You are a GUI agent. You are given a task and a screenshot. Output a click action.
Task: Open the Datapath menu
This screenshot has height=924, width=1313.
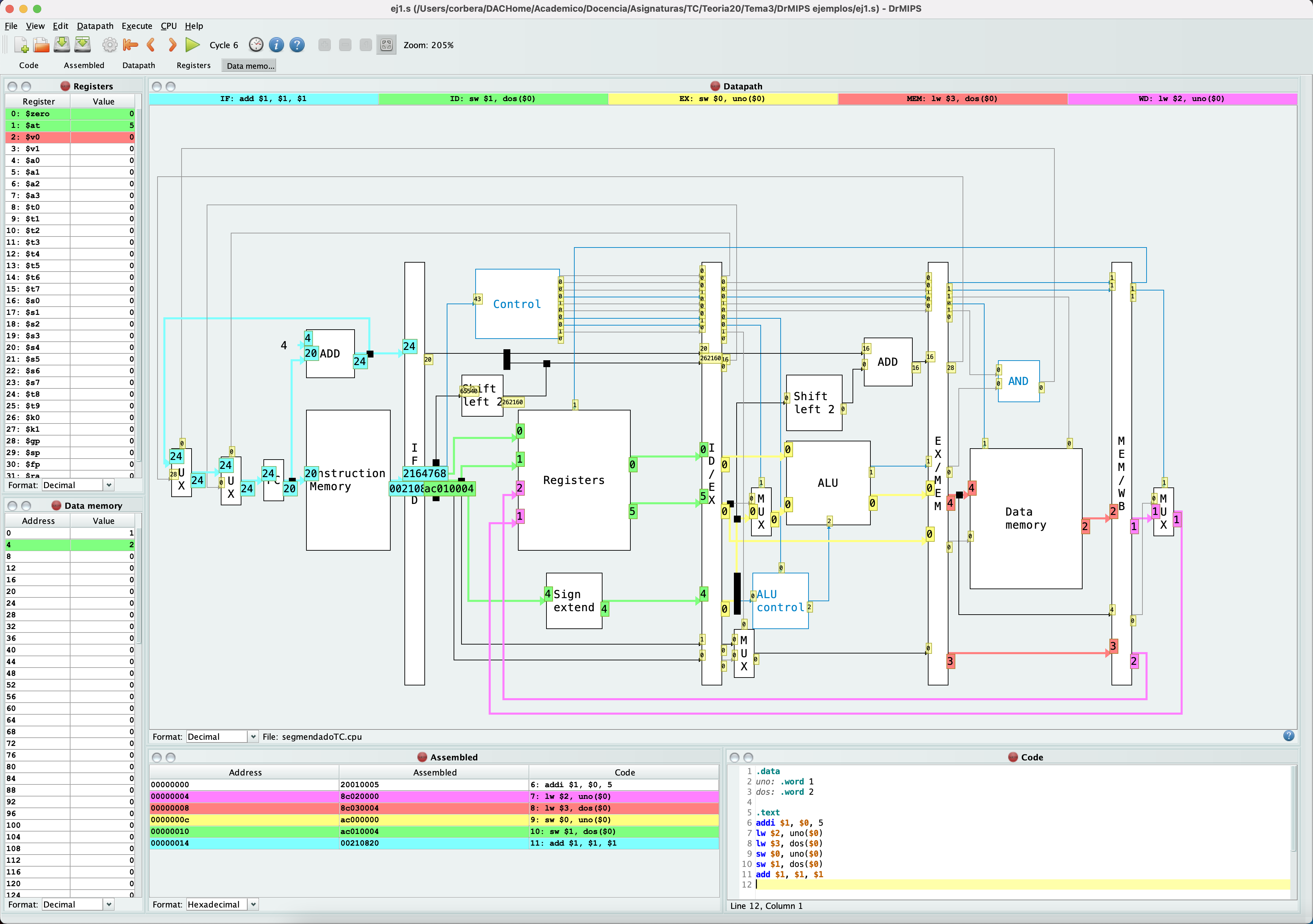95,26
